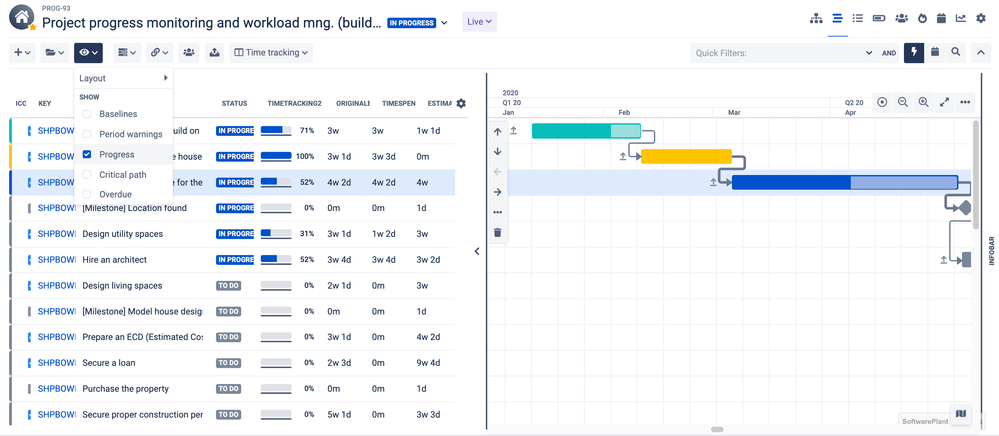Click the diamond milestone marker in Gantt
This screenshot has height=436, width=999.
coord(963,208)
